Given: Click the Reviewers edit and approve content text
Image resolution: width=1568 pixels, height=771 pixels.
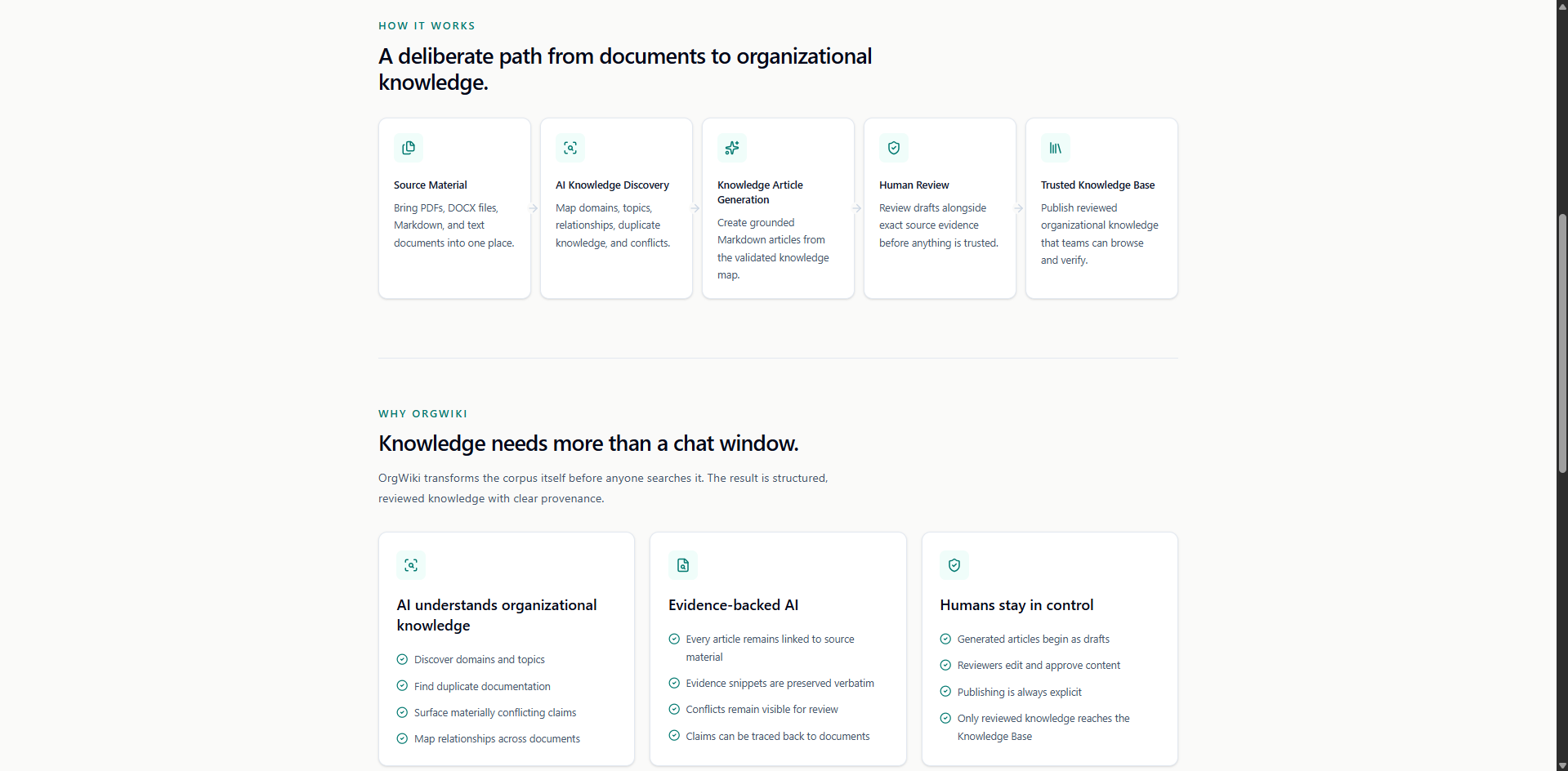Looking at the screenshot, I should 1039,666.
